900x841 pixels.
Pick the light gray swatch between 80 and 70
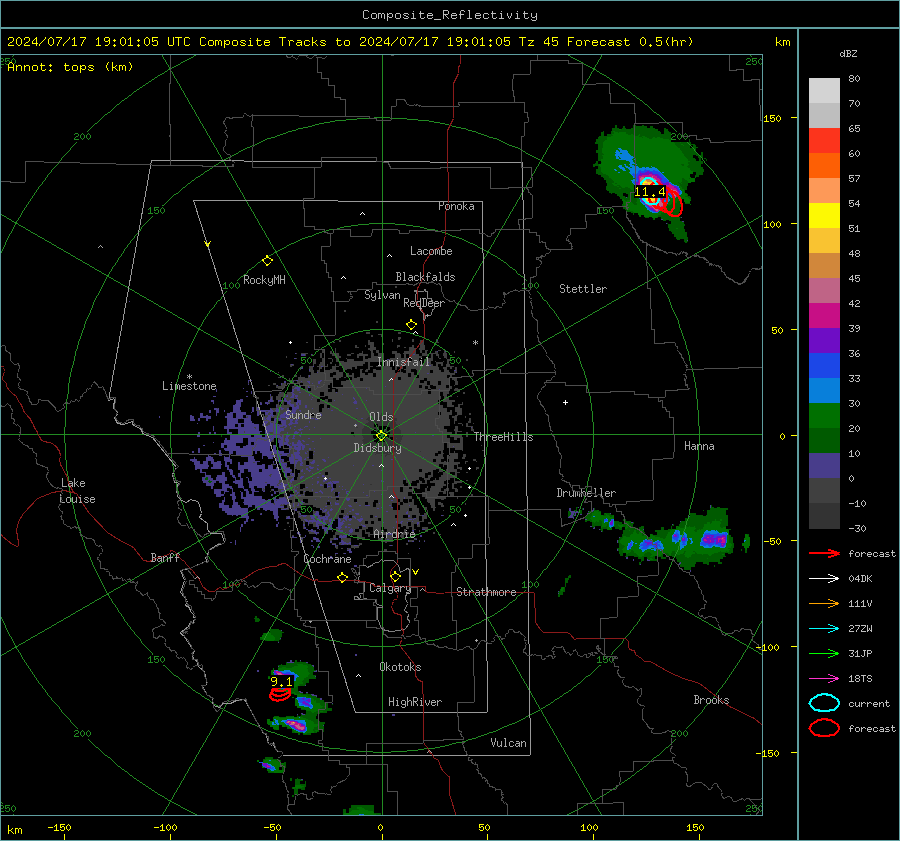point(824,91)
